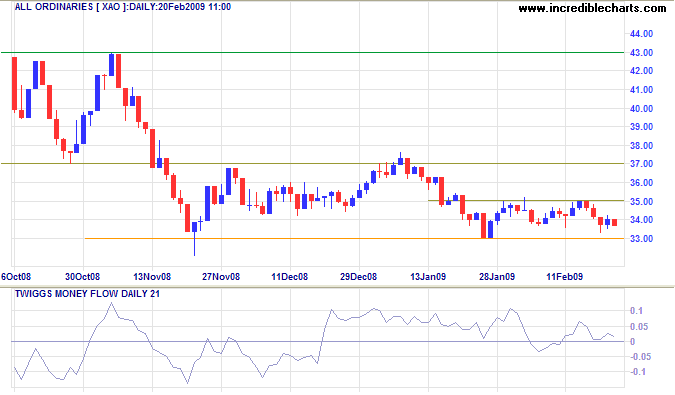This screenshot has width=675, height=395.
Task: Click the ALL ORDINARIES XAO chart title
Action: click(123, 7)
